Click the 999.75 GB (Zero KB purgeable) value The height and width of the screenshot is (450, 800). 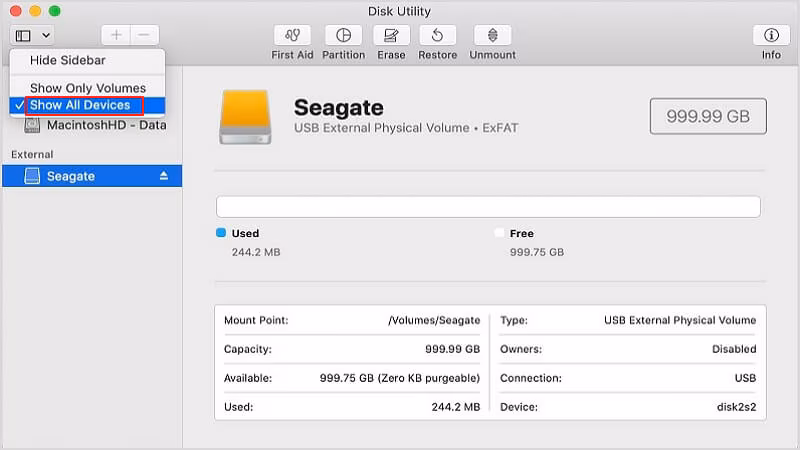point(400,378)
